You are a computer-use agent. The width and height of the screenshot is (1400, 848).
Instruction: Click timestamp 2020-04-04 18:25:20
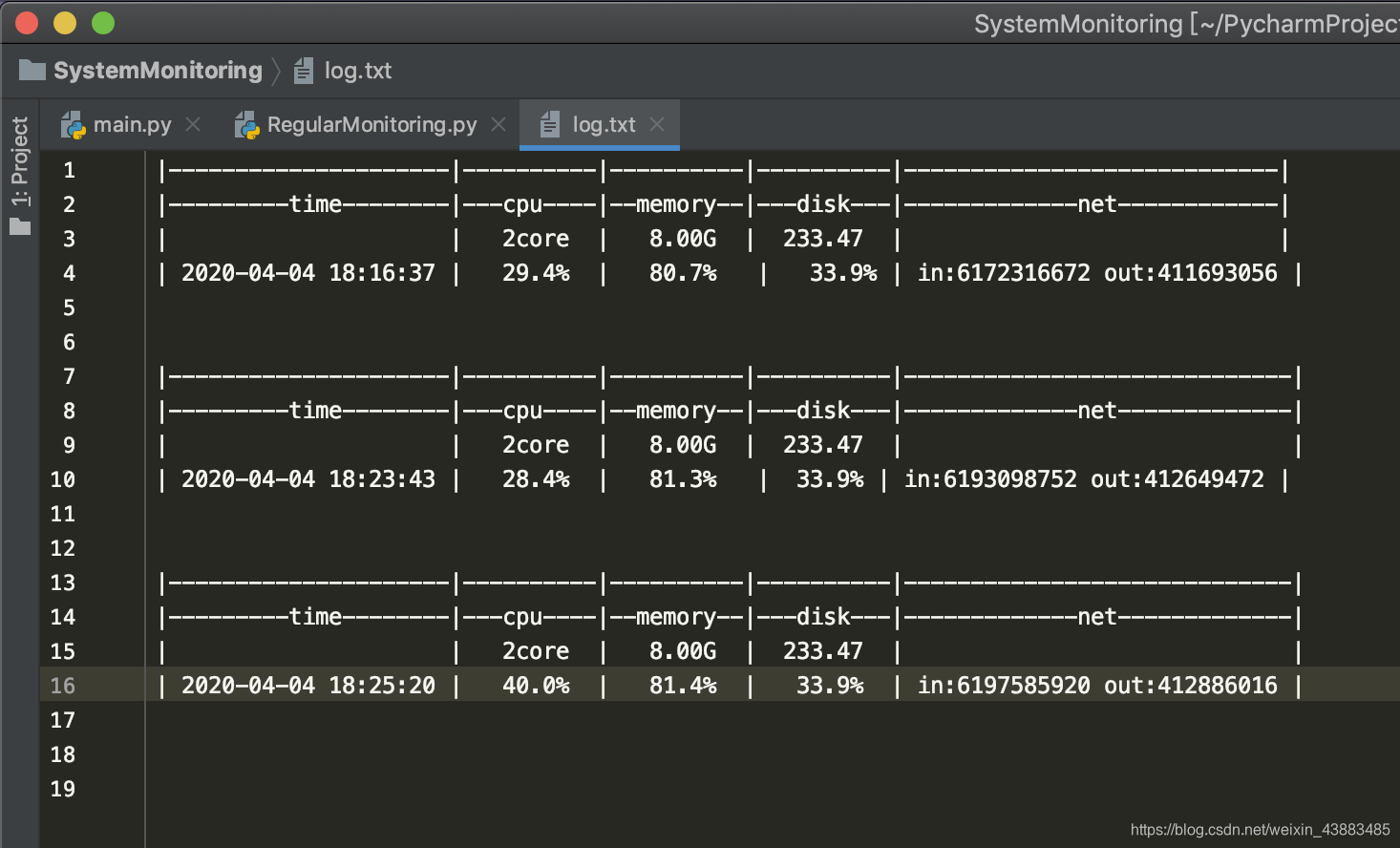tap(308, 686)
